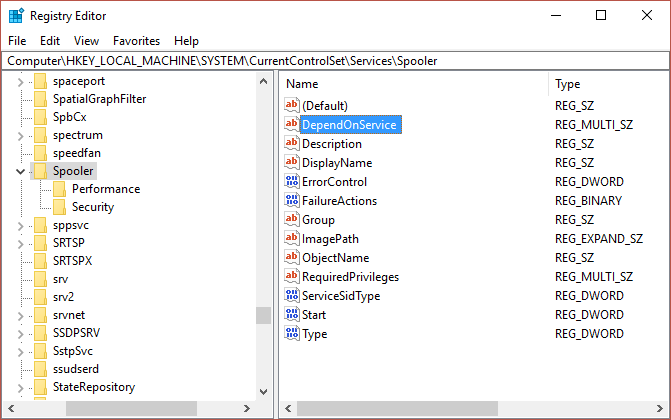Click the registry path address bar

click(335, 61)
